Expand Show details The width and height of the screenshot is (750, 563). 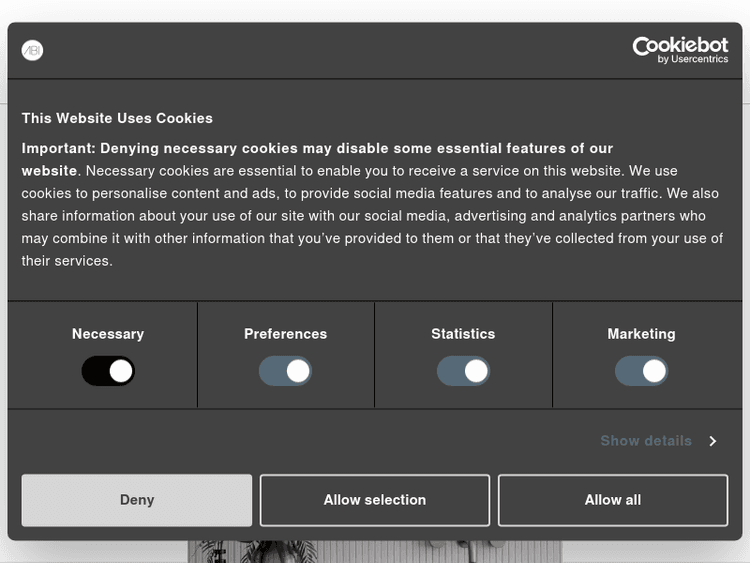[646, 441]
